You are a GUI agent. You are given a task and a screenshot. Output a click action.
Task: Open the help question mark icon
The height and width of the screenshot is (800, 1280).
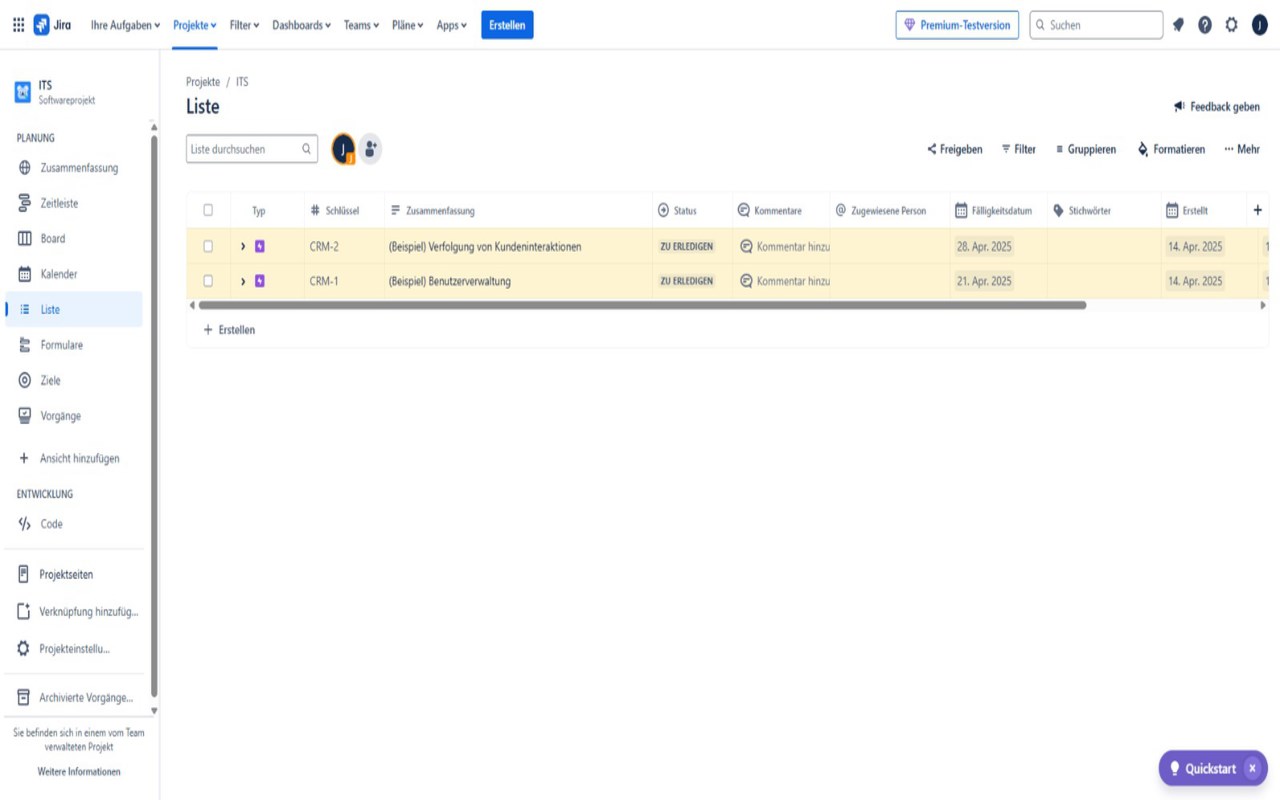[x=1205, y=25]
